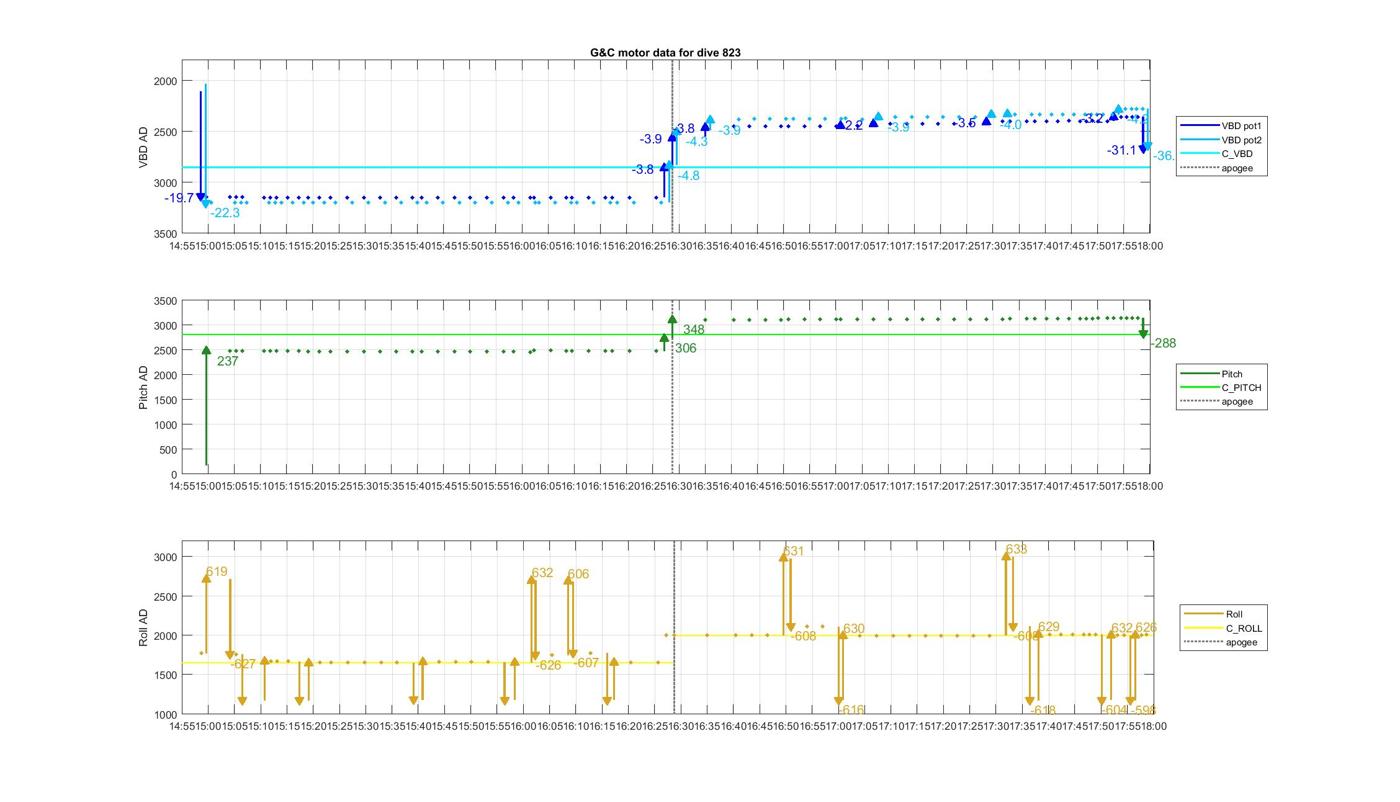Image resolution: width=1400 pixels, height=802 pixels.
Task: Select the "633" roll data label
Action: pyautogui.click(x=1016, y=549)
